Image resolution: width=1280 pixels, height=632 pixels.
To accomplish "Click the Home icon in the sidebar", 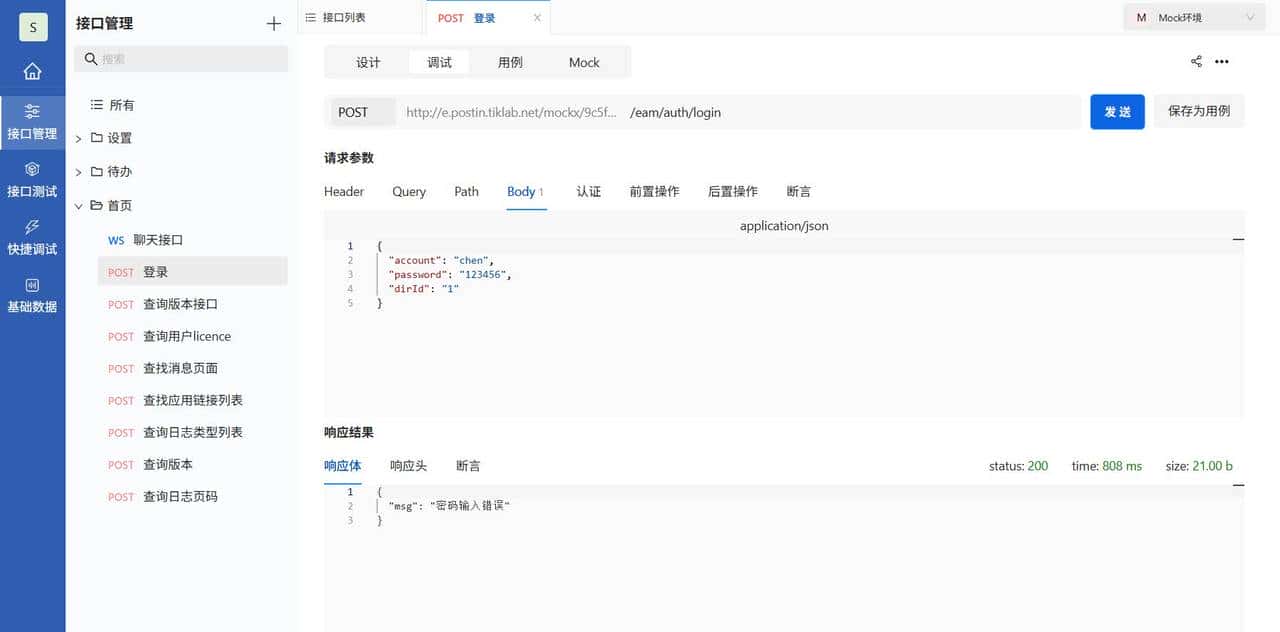I will [x=32, y=71].
